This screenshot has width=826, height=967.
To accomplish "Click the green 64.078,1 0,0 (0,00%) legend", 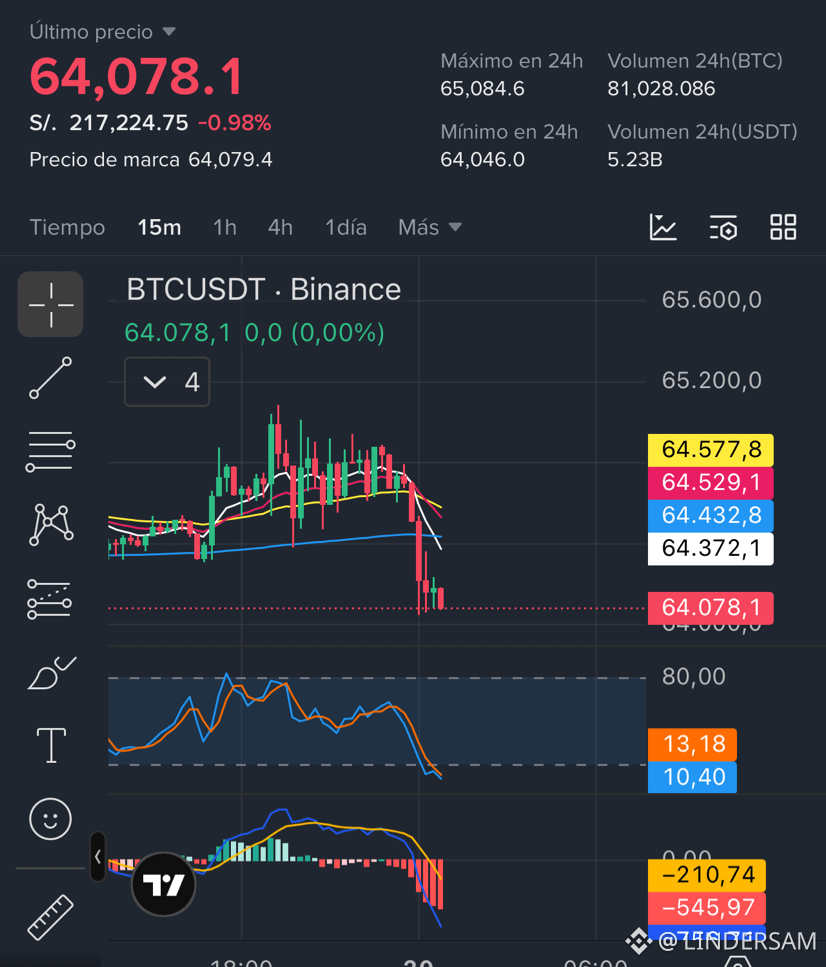I will pos(254,333).
